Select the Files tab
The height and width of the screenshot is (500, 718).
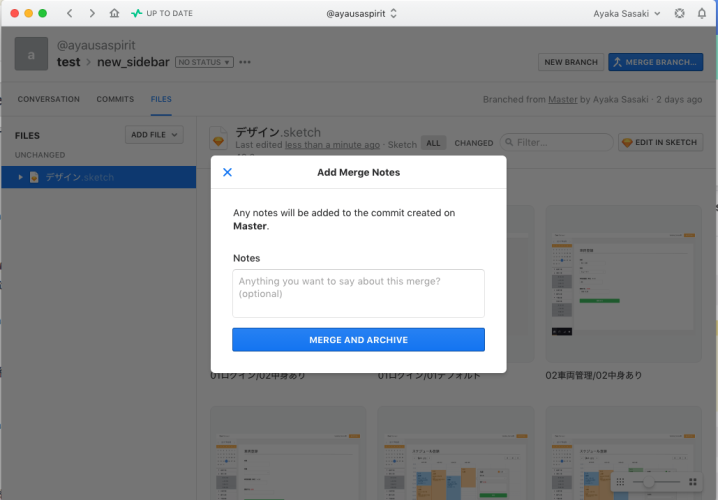coord(161,99)
